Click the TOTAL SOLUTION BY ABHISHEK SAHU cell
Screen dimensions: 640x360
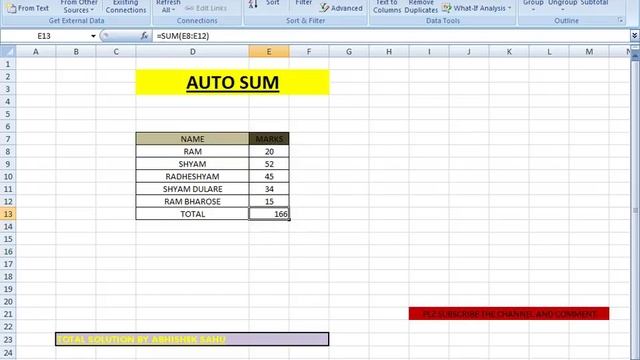tap(192, 339)
